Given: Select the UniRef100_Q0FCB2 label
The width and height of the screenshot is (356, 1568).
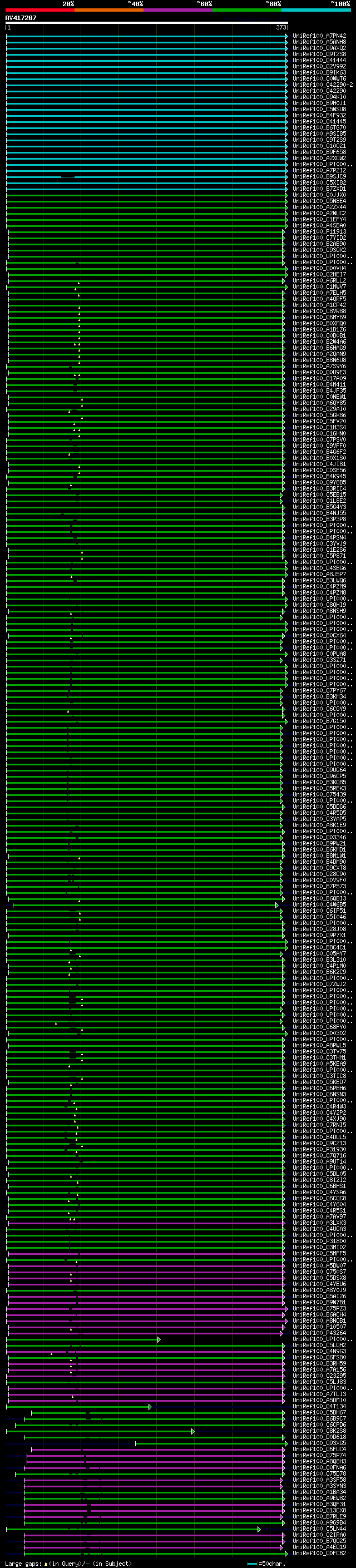Looking at the screenshot, I should point(319,1553).
